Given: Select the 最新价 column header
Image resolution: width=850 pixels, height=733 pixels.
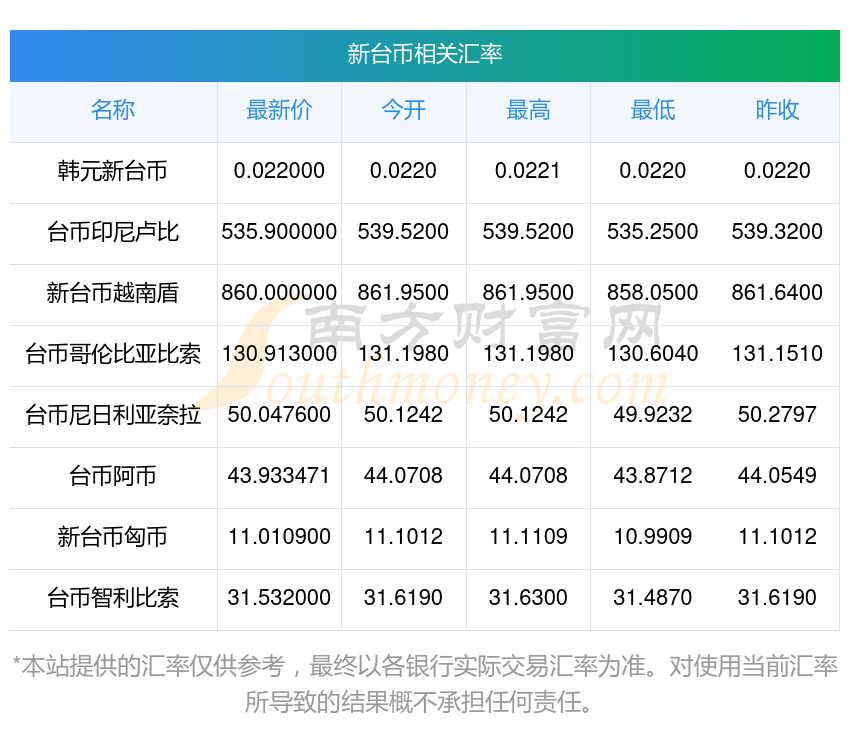Looking at the screenshot, I should tap(279, 111).
